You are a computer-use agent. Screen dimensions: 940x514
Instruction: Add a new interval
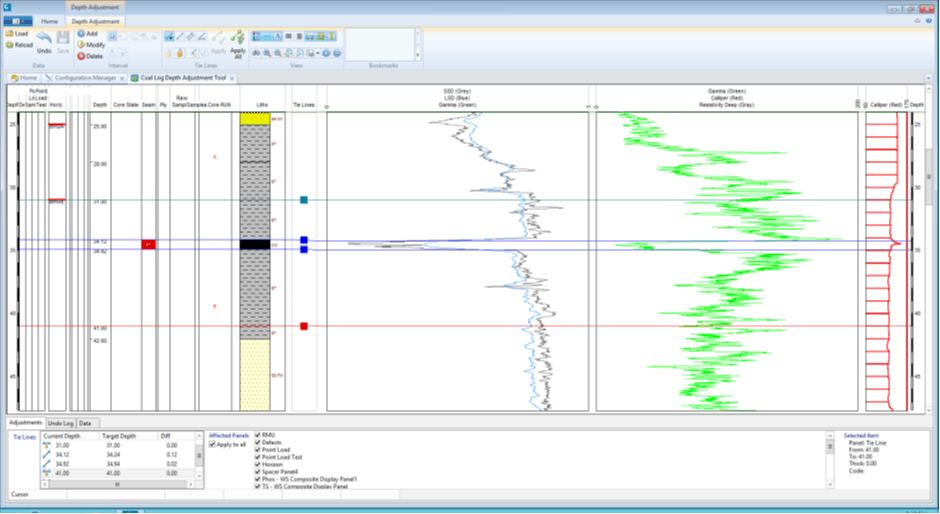click(x=87, y=34)
